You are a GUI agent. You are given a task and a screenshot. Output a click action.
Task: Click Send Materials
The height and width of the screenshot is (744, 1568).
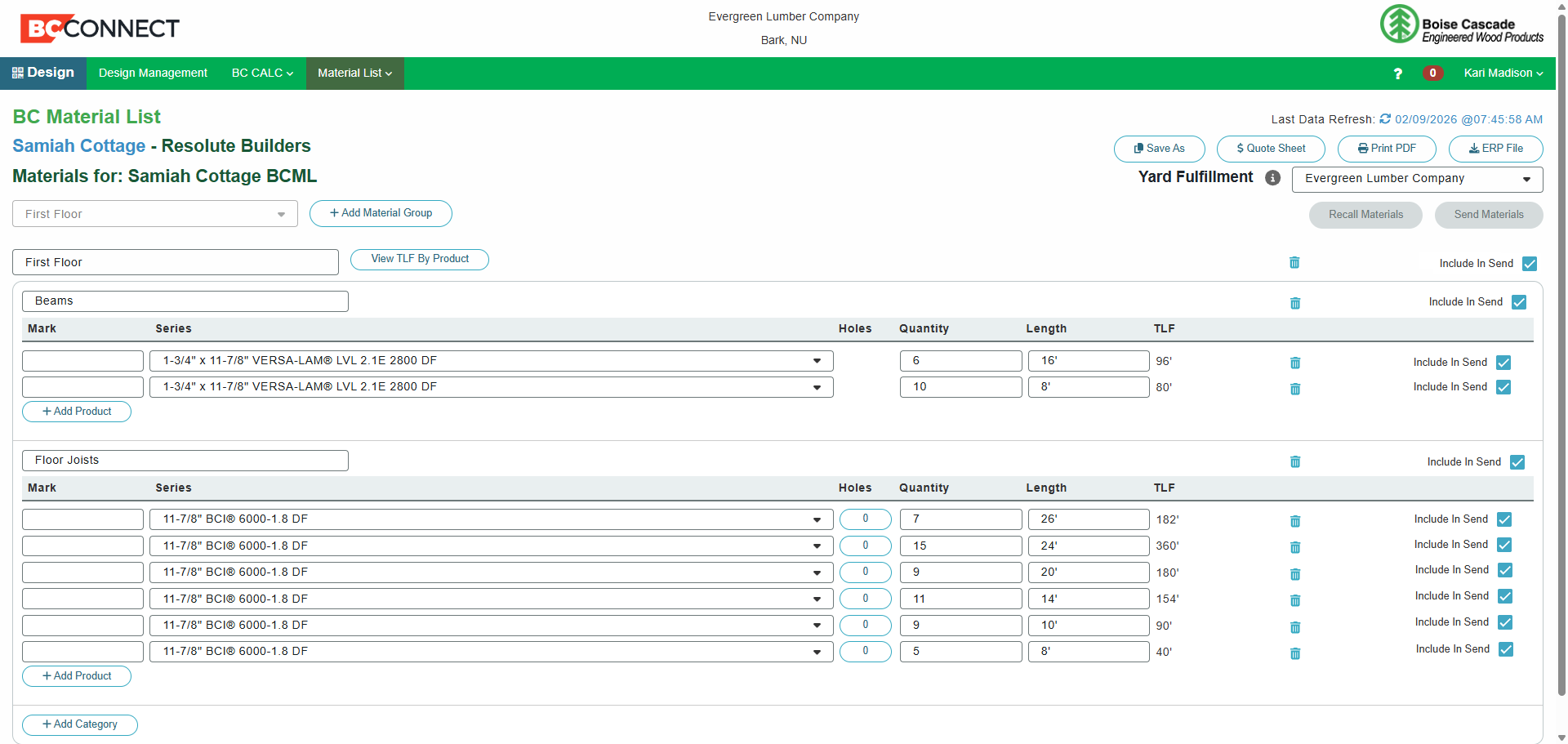coord(1489,215)
